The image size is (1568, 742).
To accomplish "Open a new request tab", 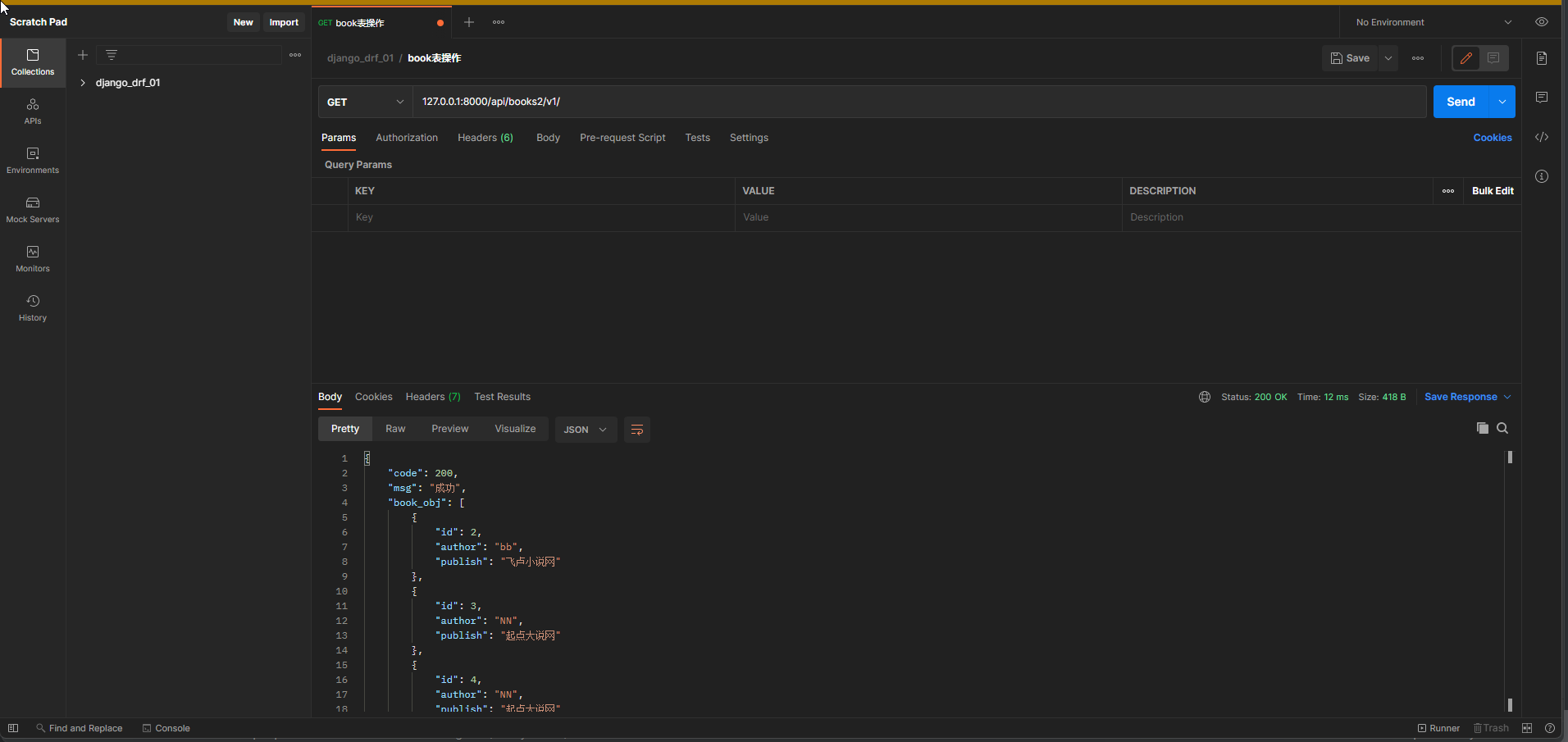I will (469, 22).
